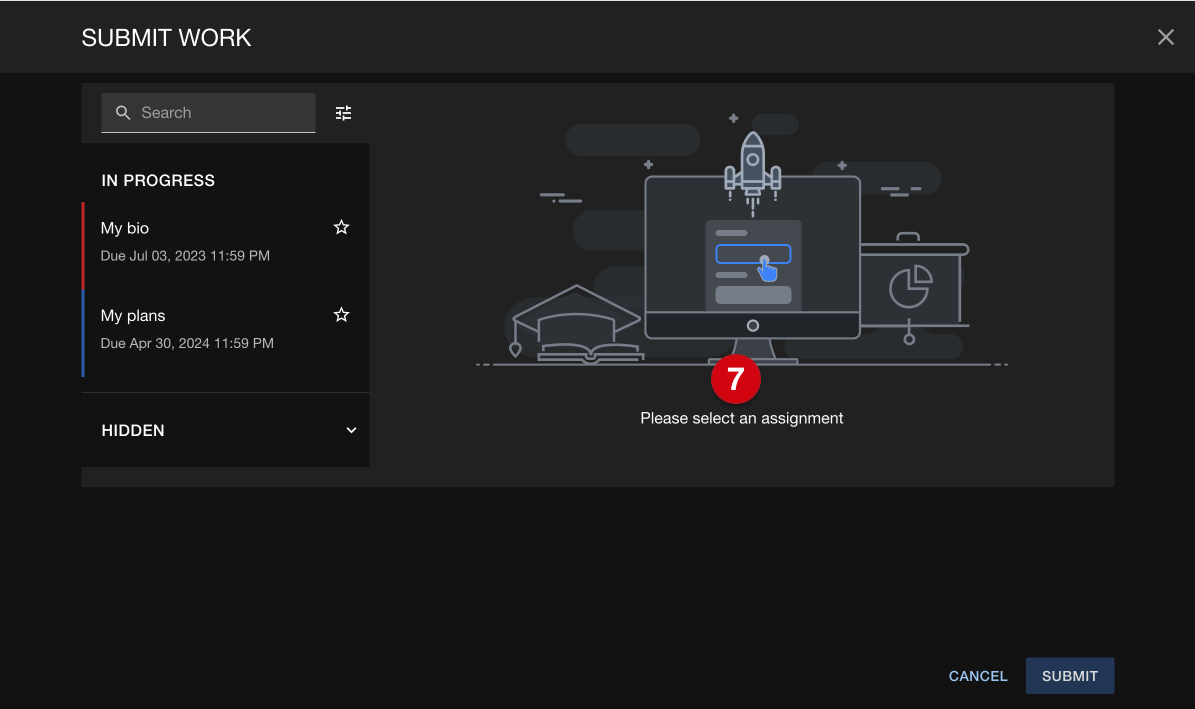Click the 'Please select an assignment' message
1195x709 pixels.
(742, 419)
